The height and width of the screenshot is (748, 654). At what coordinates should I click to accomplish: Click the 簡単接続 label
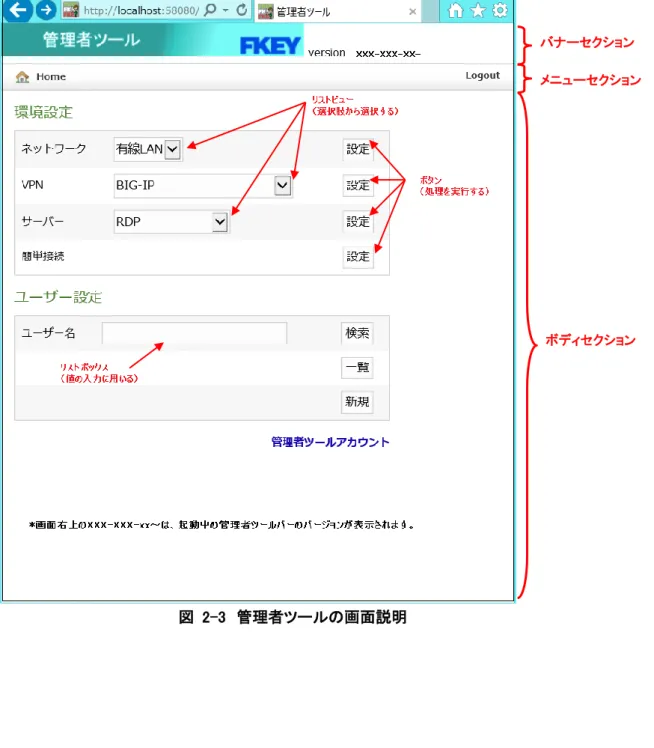pyautogui.click(x=43, y=257)
